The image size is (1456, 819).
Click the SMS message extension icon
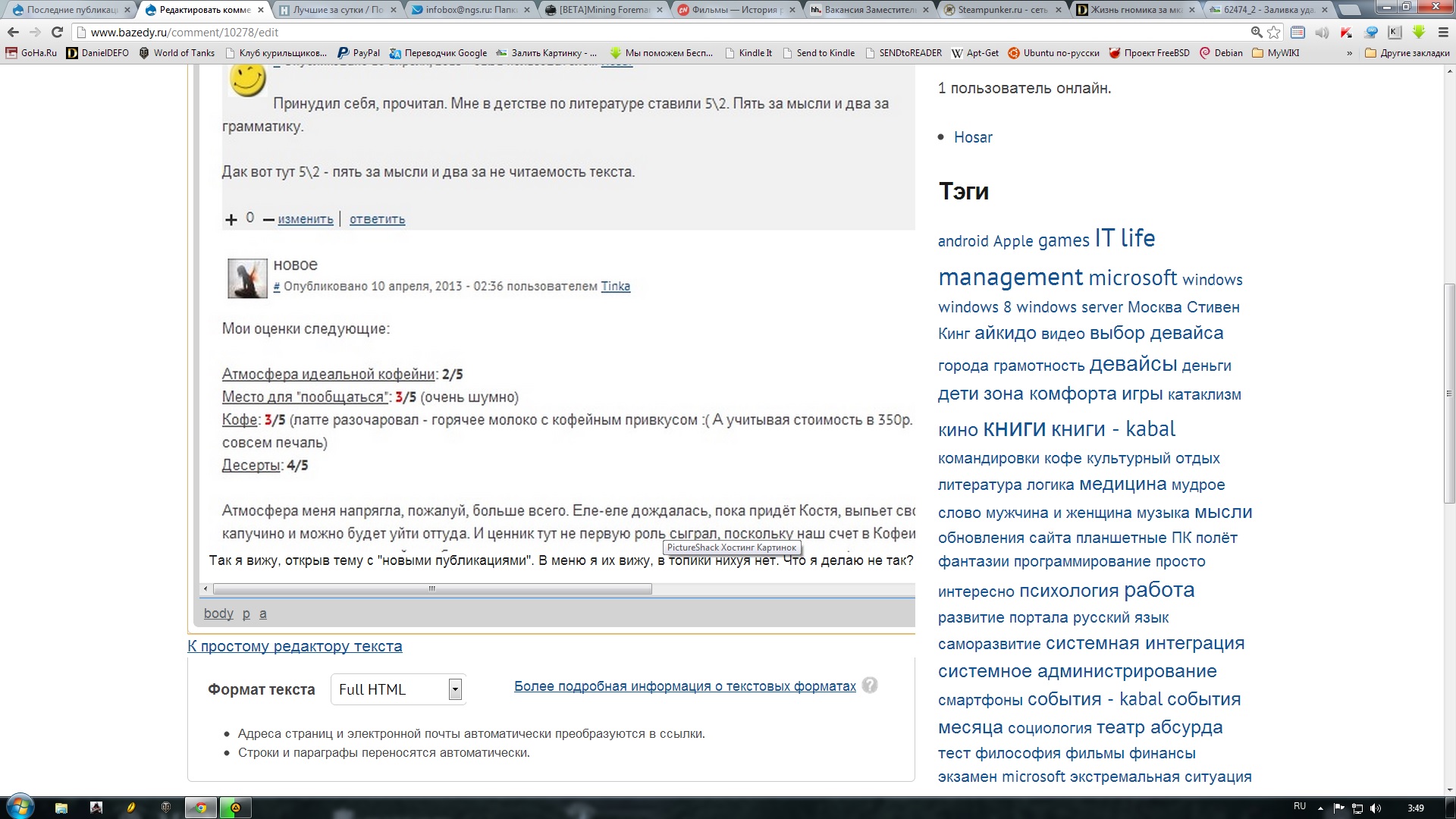(x=1371, y=32)
